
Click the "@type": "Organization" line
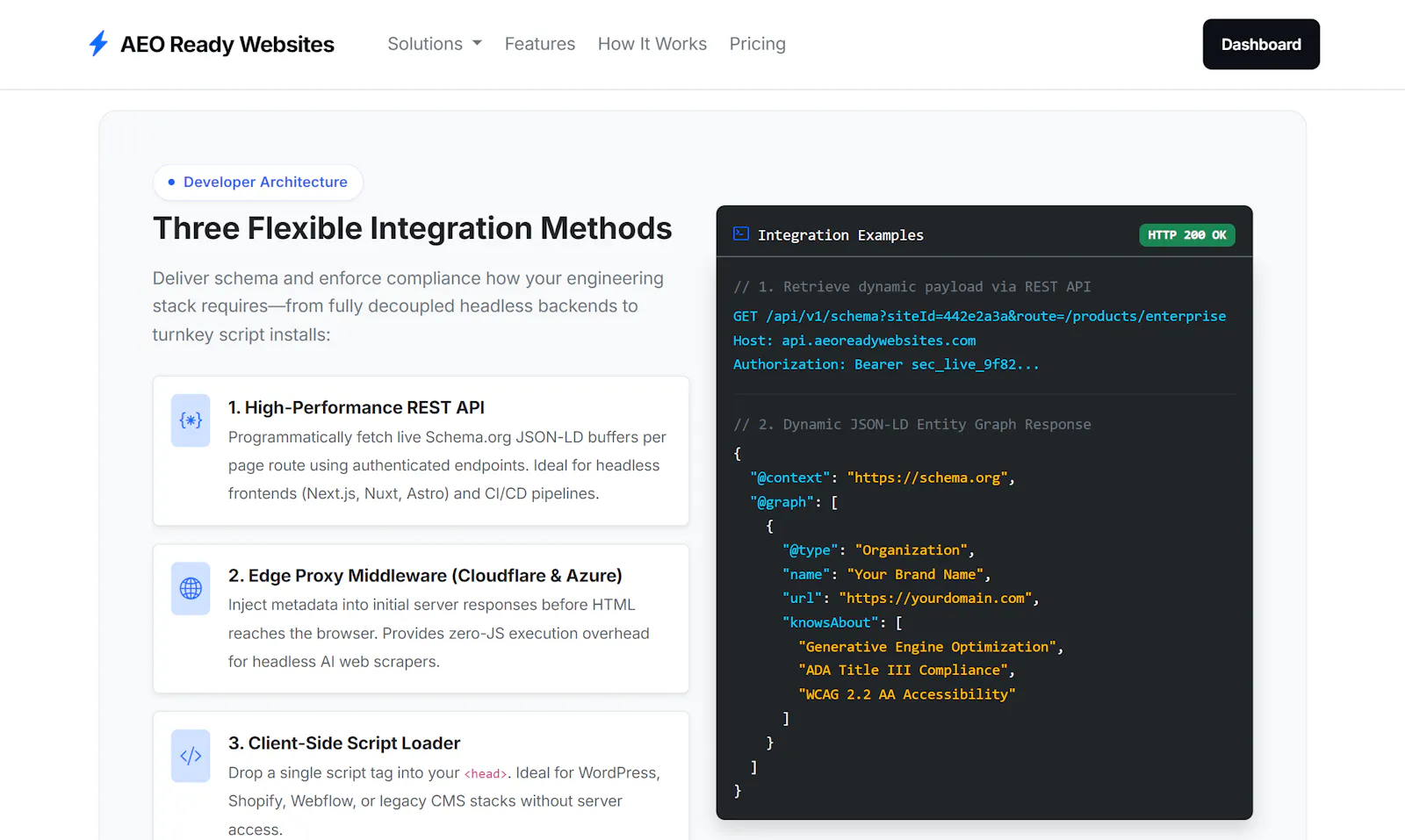click(x=878, y=550)
